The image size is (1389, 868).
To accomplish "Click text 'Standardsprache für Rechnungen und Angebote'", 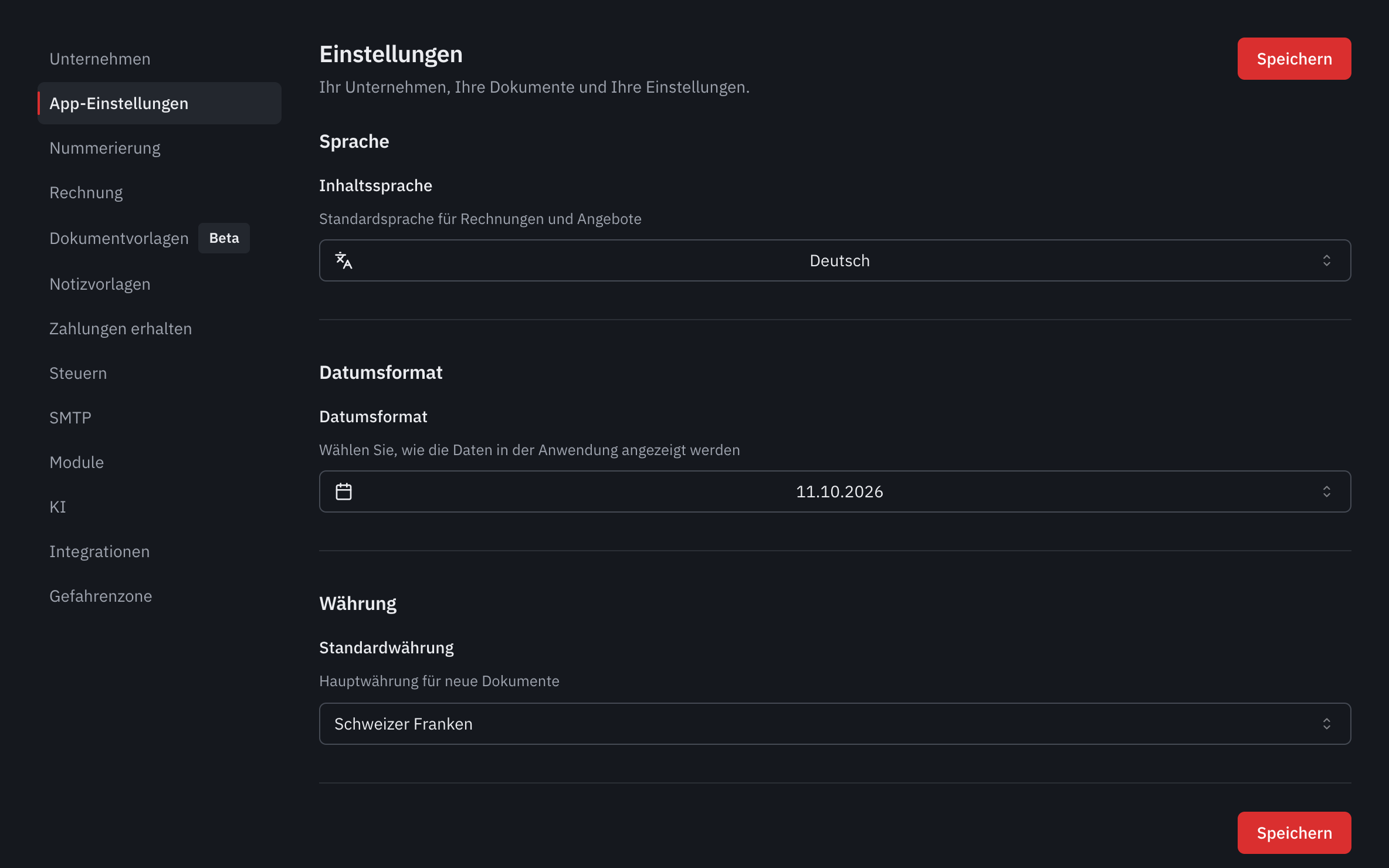I will click(480, 219).
